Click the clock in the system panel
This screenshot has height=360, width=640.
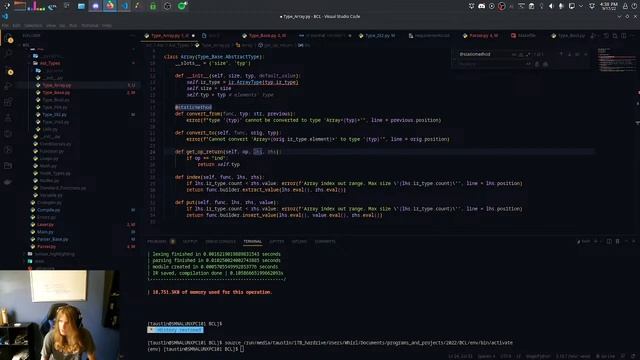pyautogui.click(x=608, y=6)
